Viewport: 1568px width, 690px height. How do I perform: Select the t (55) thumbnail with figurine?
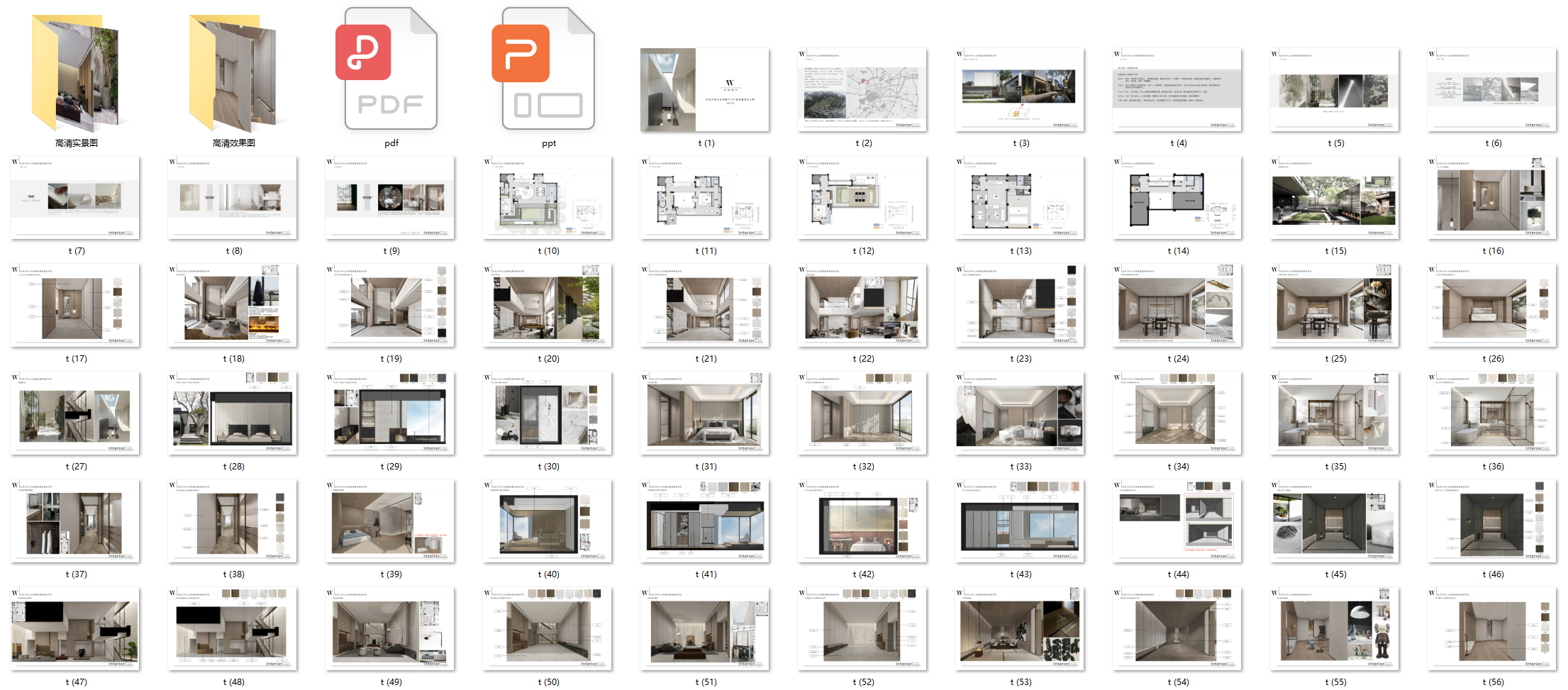coord(1334,630)
